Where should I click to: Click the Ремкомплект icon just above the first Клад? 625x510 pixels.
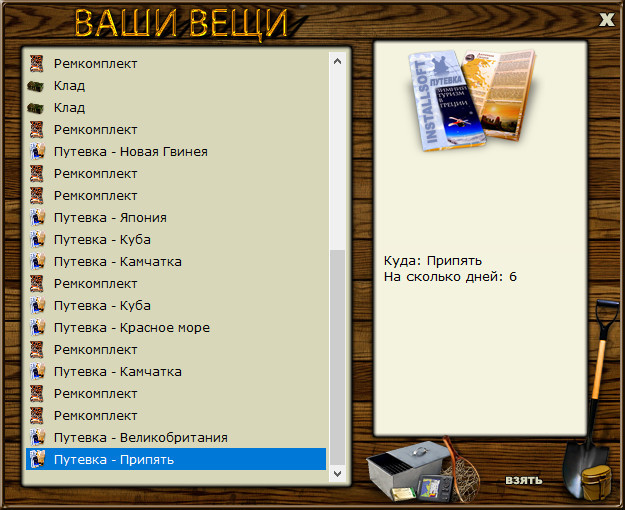coord(37,63)
